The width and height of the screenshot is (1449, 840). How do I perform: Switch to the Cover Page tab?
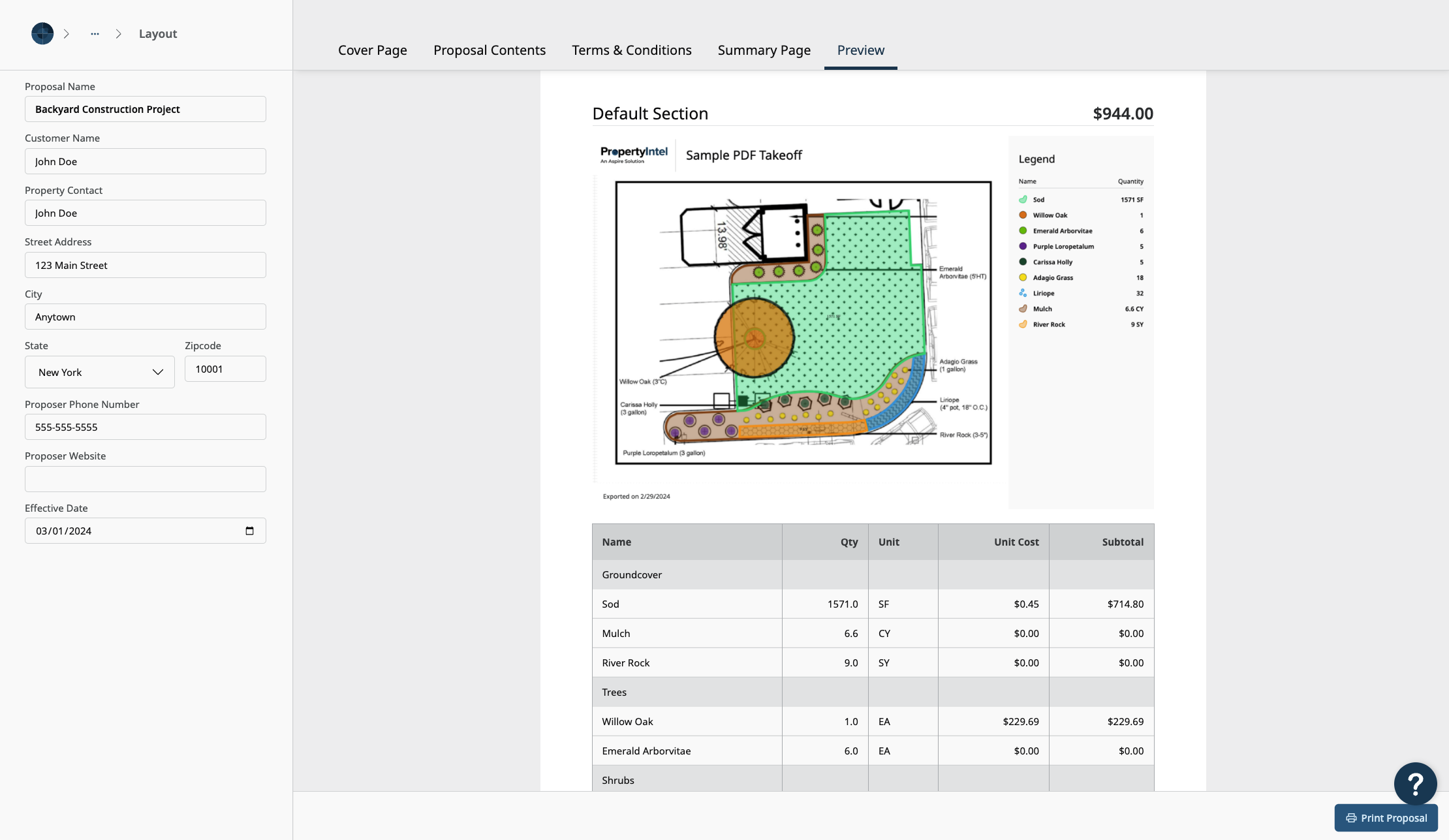372,50
